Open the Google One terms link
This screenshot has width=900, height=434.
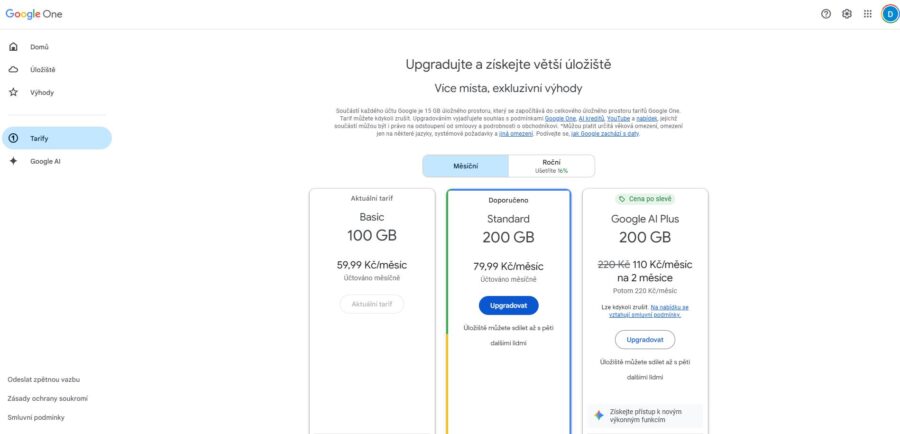(560, 118)
